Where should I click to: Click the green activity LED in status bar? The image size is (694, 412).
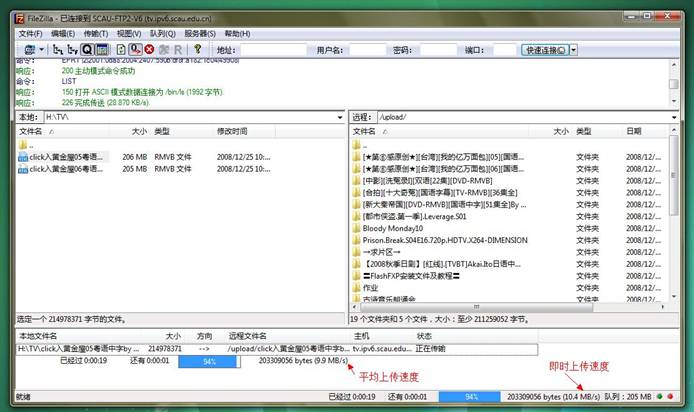tap(660, 397)
